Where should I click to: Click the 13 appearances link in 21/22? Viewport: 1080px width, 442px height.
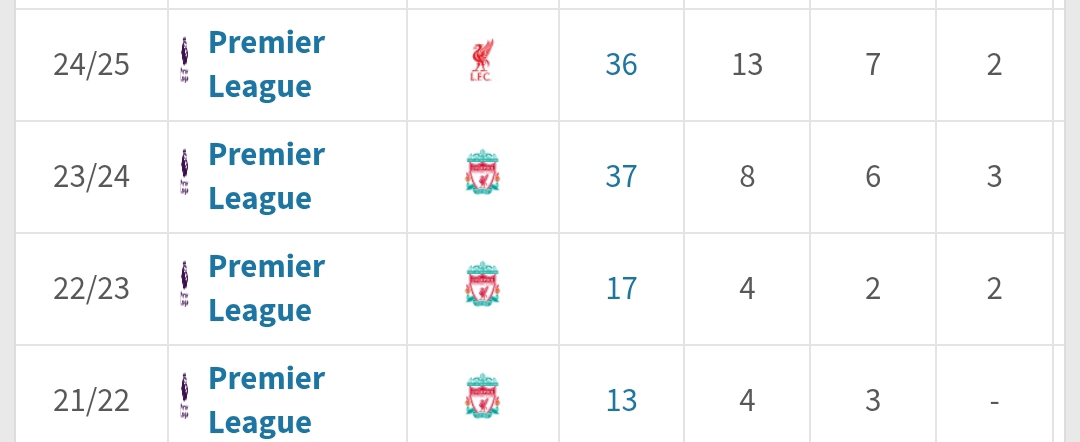tap(621, 400)
